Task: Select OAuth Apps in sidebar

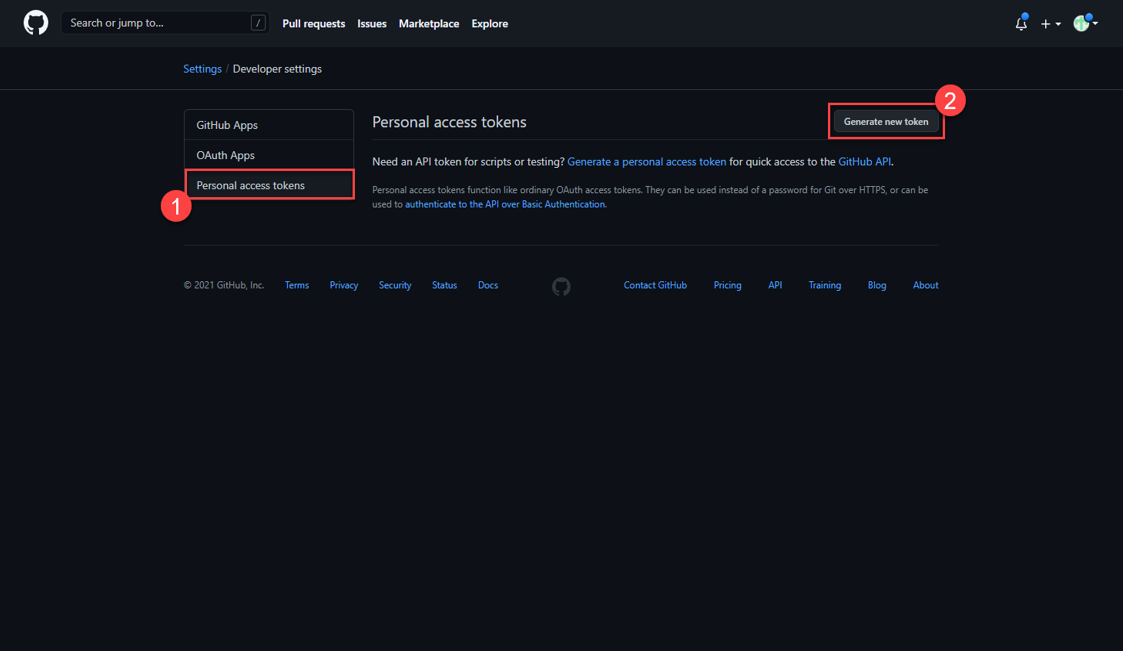Action: (x=269, y=155)
